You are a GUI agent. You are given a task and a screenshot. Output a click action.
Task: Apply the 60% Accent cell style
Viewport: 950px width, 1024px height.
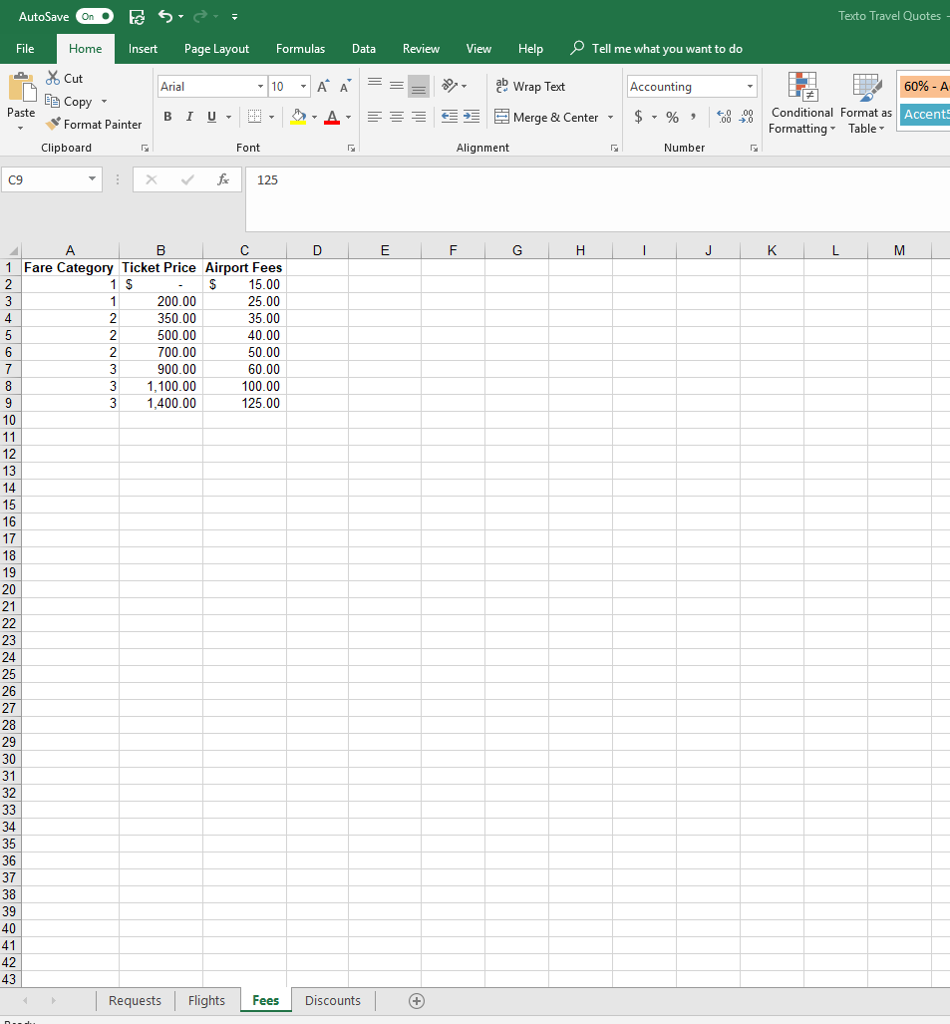pos(925,86)
